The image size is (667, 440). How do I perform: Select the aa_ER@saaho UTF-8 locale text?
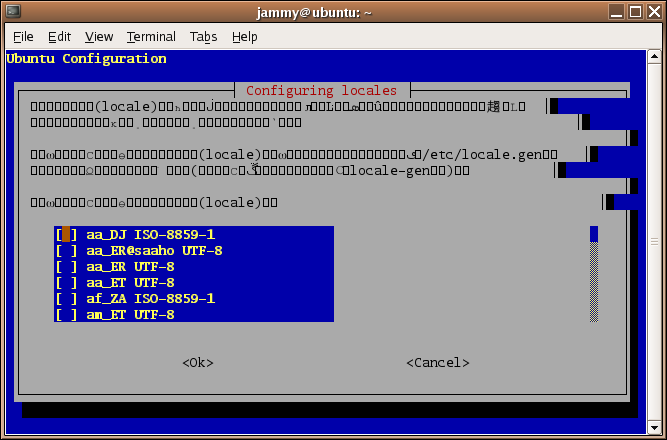click(154, 251)
